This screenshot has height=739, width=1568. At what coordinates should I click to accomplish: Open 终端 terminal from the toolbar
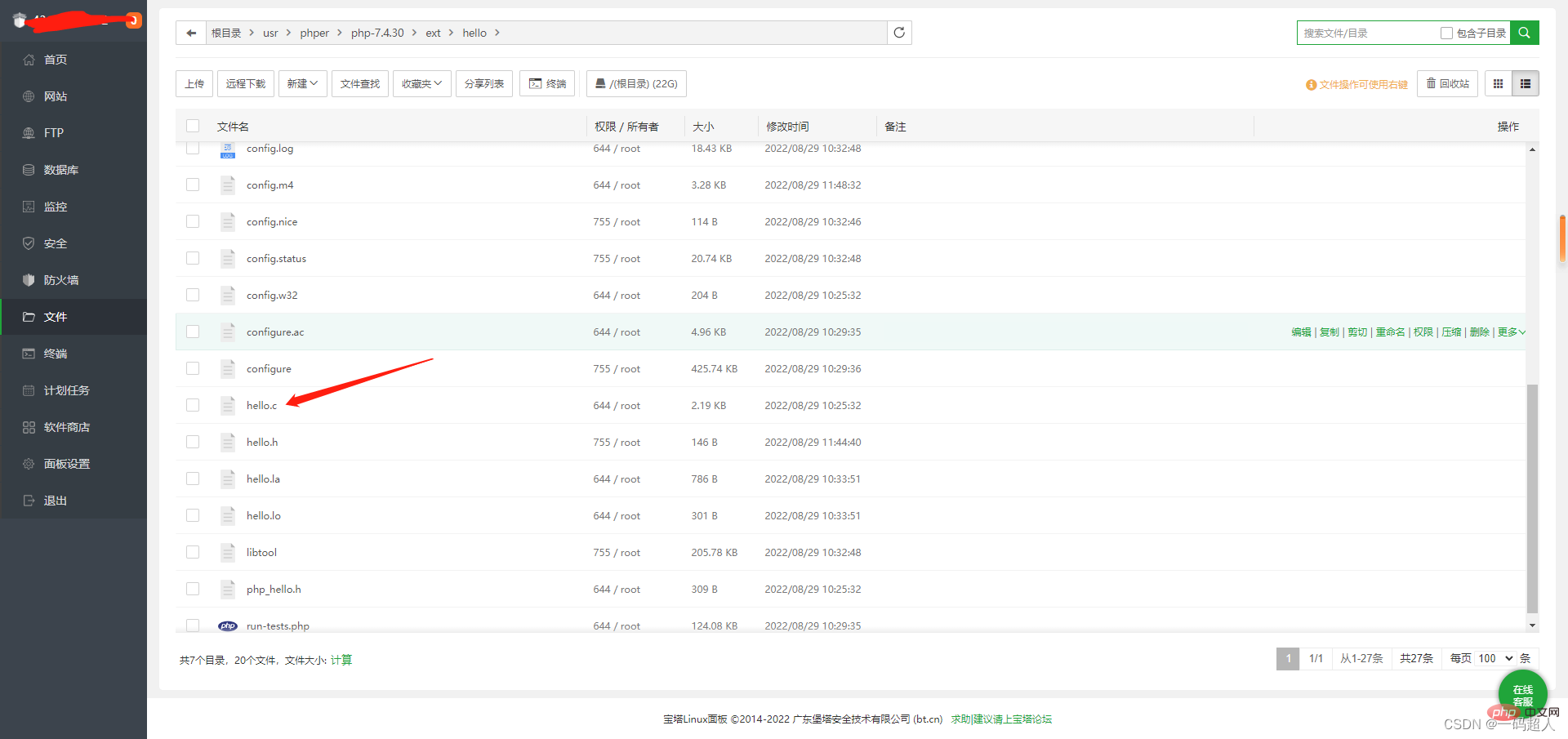pyautogui.click(x=547, y=83)
